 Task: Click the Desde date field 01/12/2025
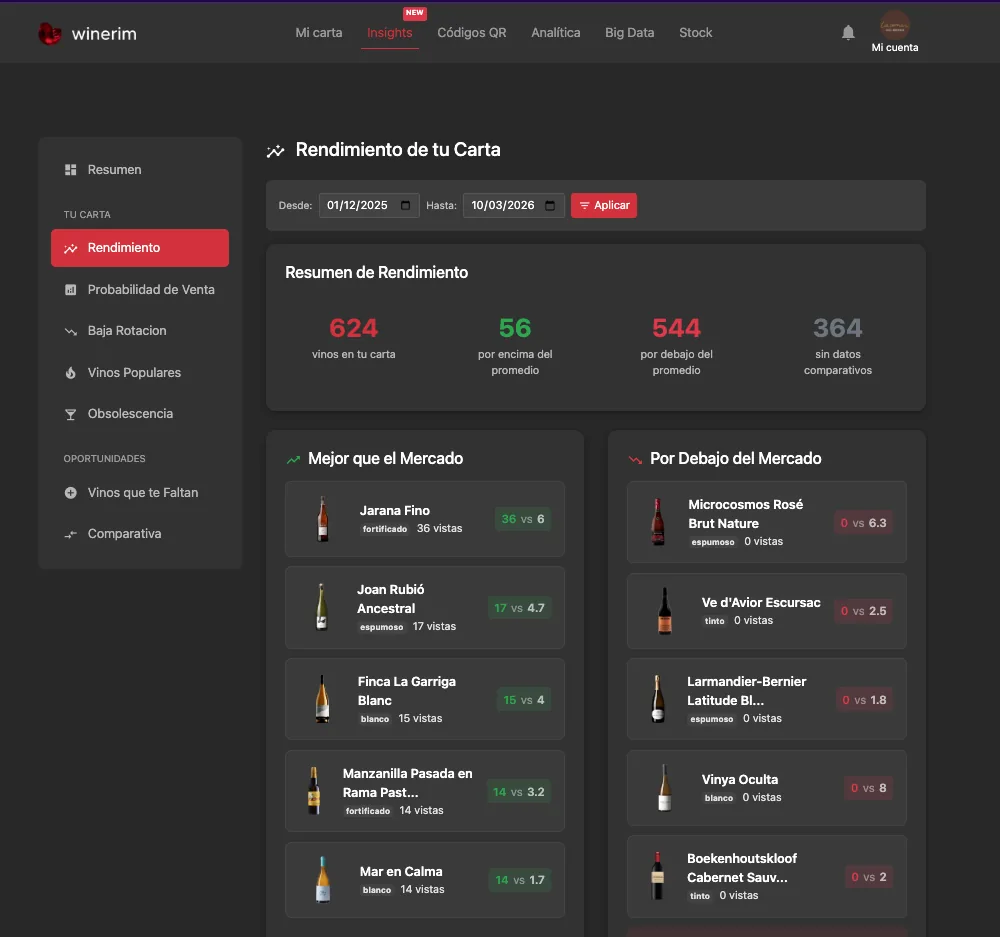point(369,205)
